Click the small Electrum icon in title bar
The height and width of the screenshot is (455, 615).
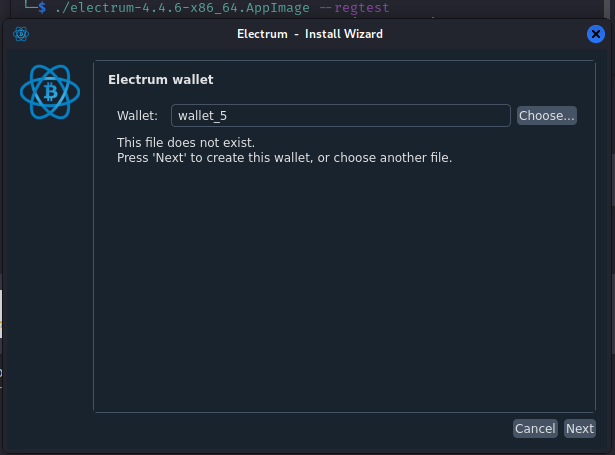coord(21,34)
